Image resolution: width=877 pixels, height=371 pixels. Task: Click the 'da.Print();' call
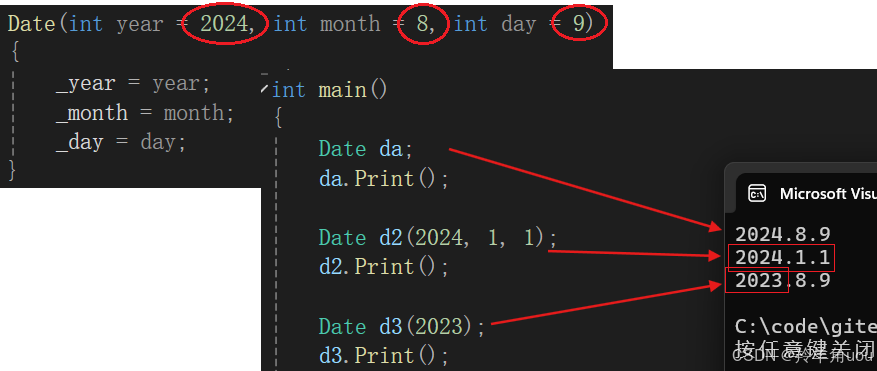(x=384, y=179)
